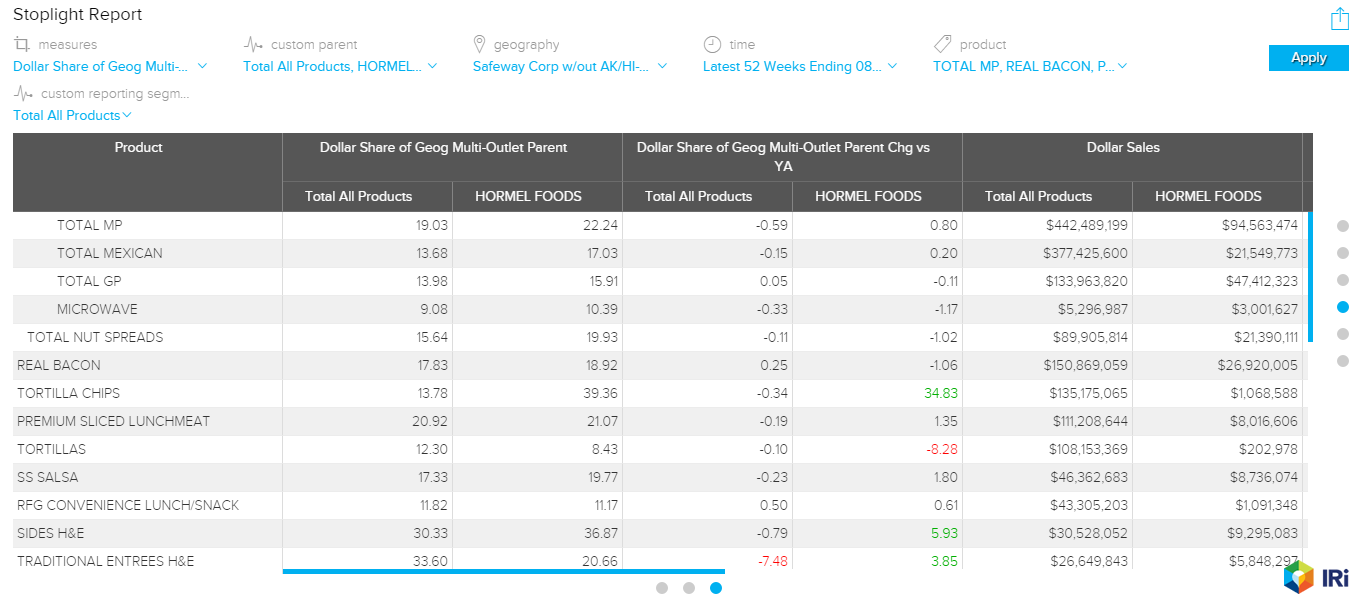Click the blue horizontal scrollbar

pyautogui.click(x=452, y=572)
